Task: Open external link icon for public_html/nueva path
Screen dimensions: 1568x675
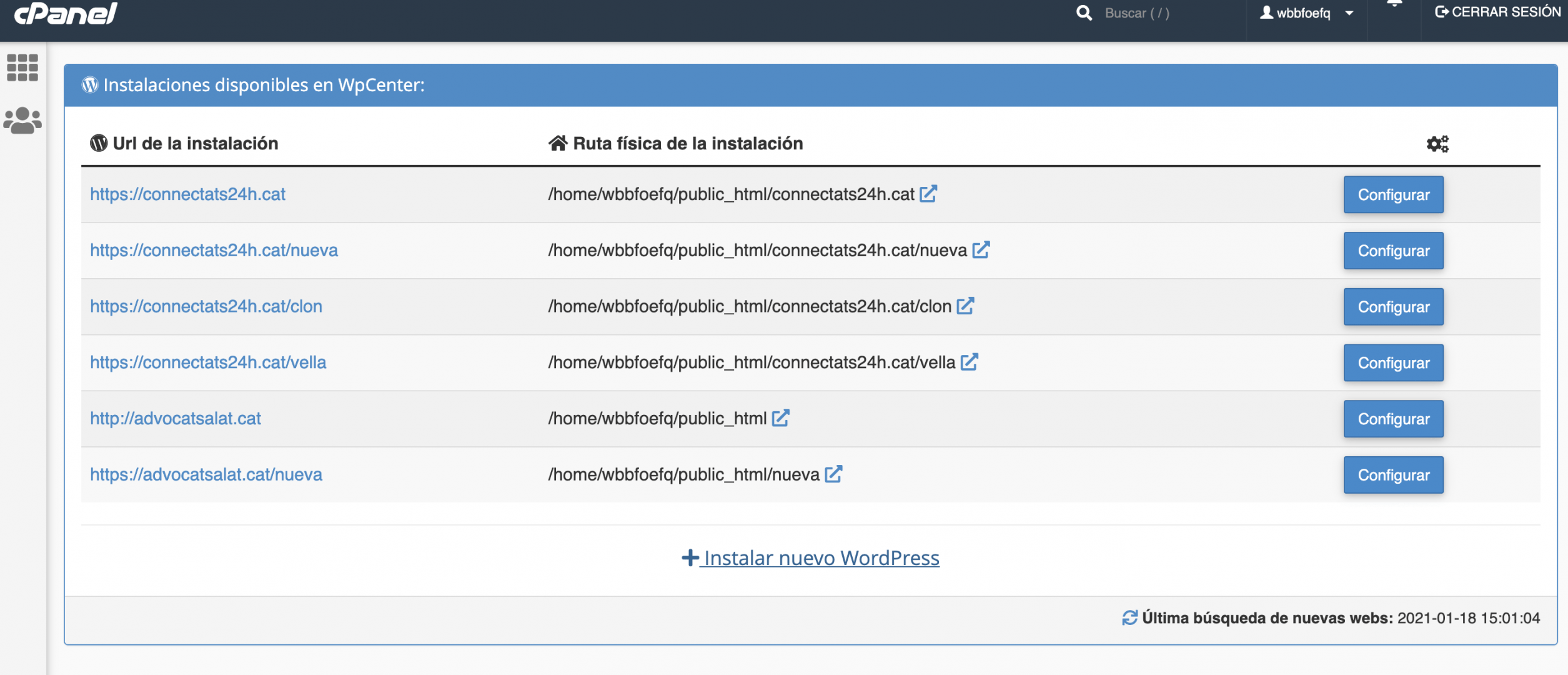Action: 833,474
